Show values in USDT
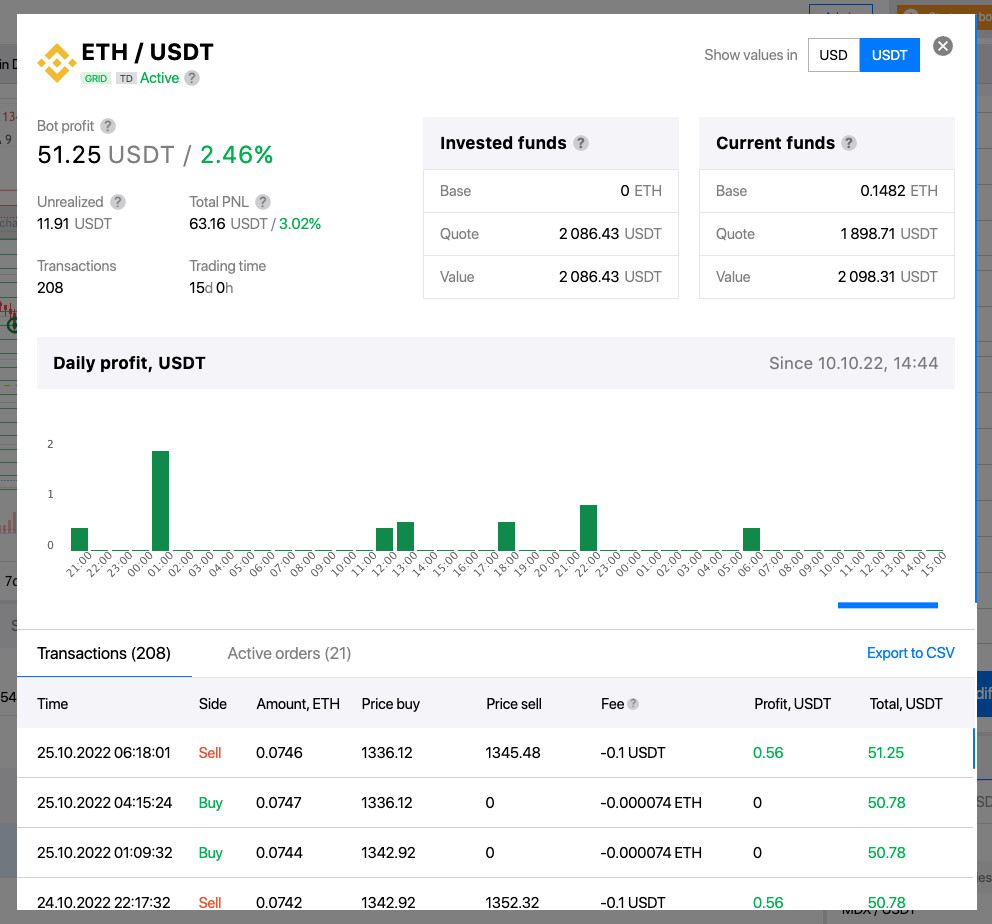 (x=889, y=55)
